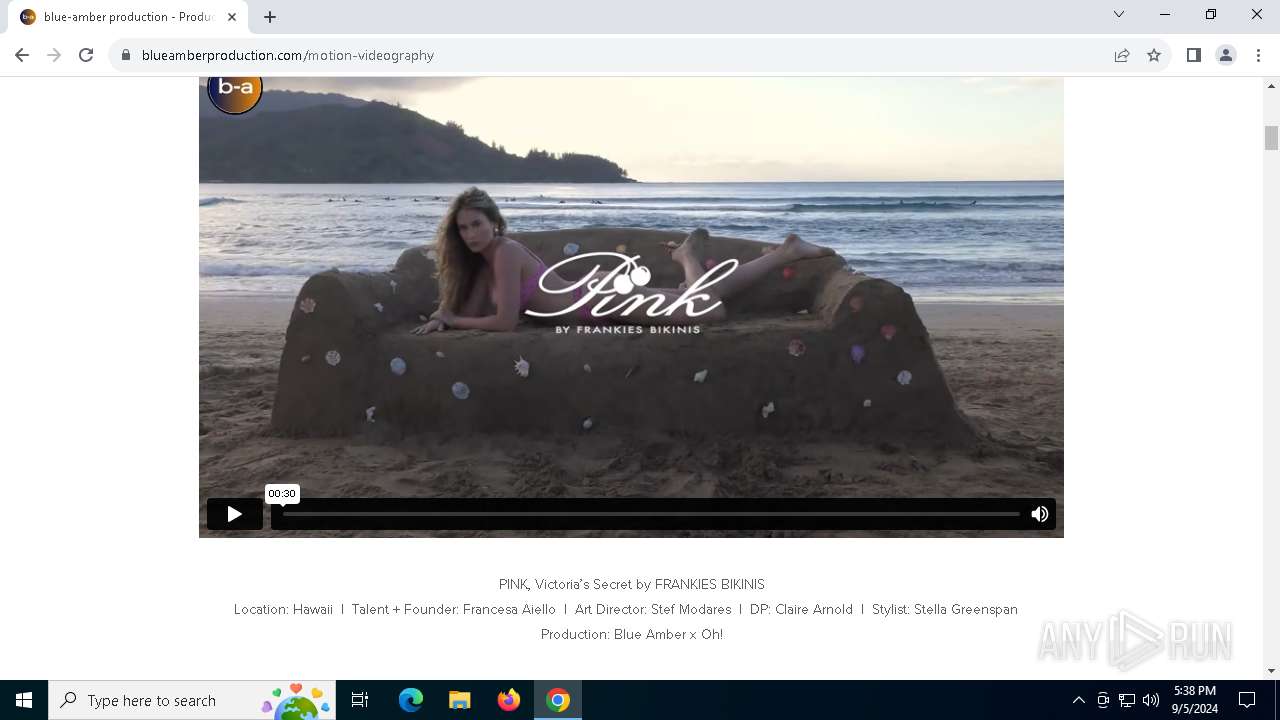Click the text "Location: Hawaii"

coord(283,609)
